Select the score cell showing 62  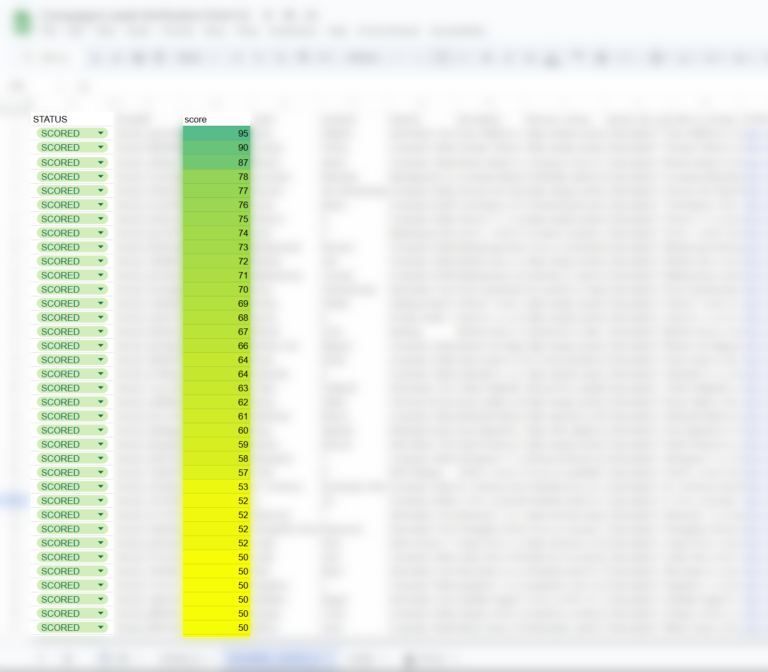(216, 402)
